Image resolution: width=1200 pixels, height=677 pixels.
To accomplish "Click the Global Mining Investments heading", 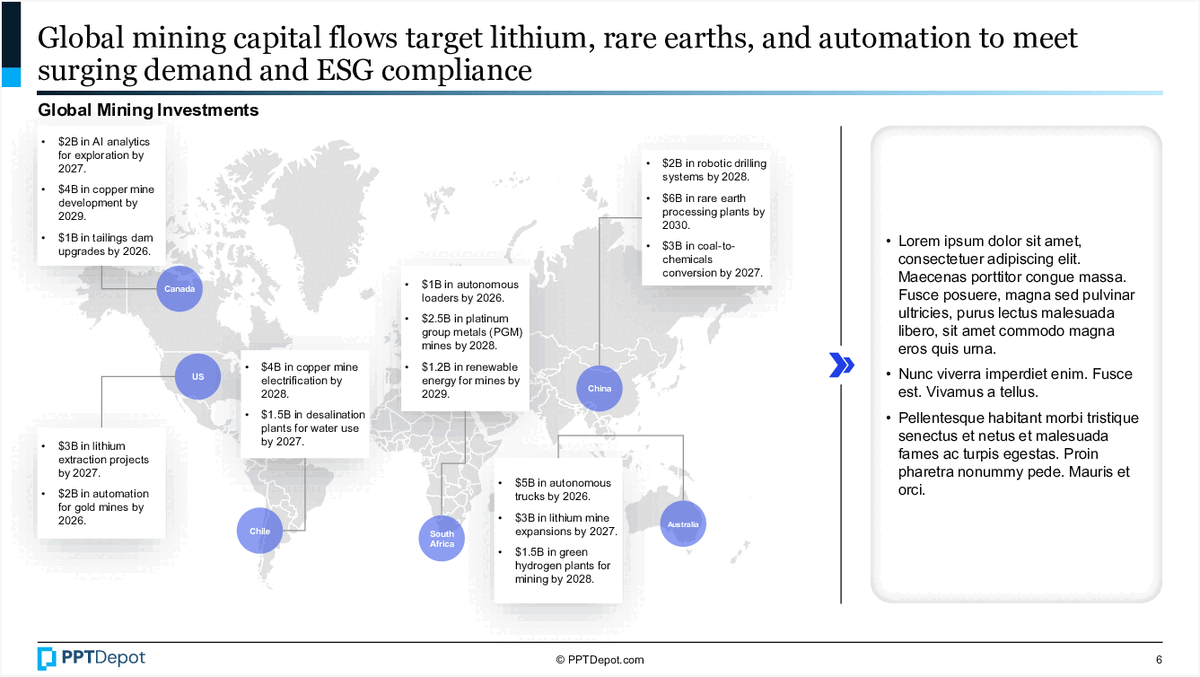I will point(148,110).
